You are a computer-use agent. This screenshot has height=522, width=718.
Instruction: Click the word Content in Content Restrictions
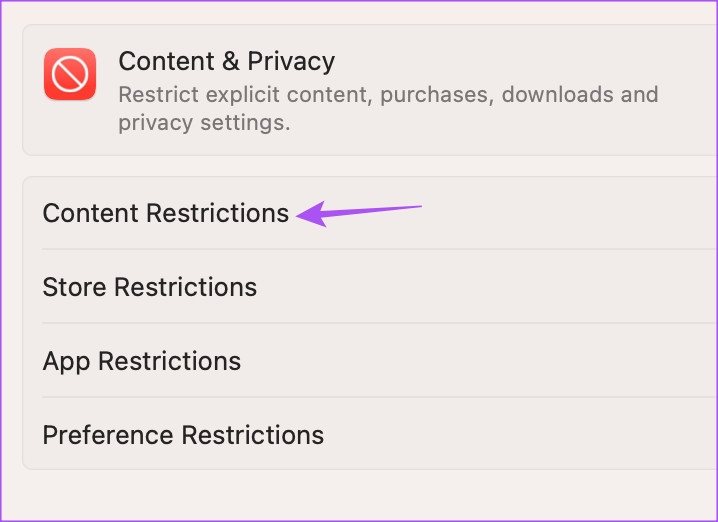point(90,213)
